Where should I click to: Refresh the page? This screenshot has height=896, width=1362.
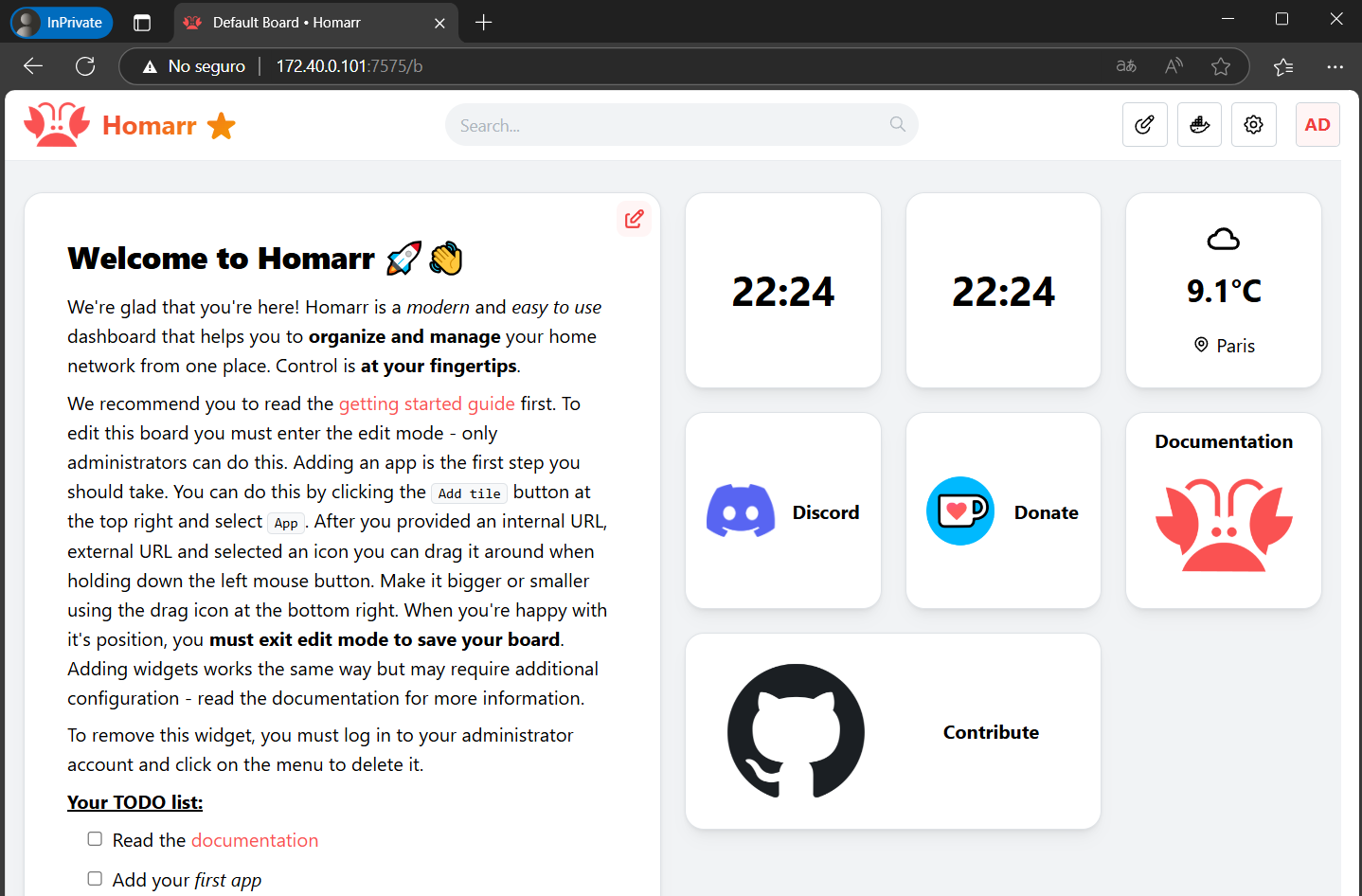(85, 66)
